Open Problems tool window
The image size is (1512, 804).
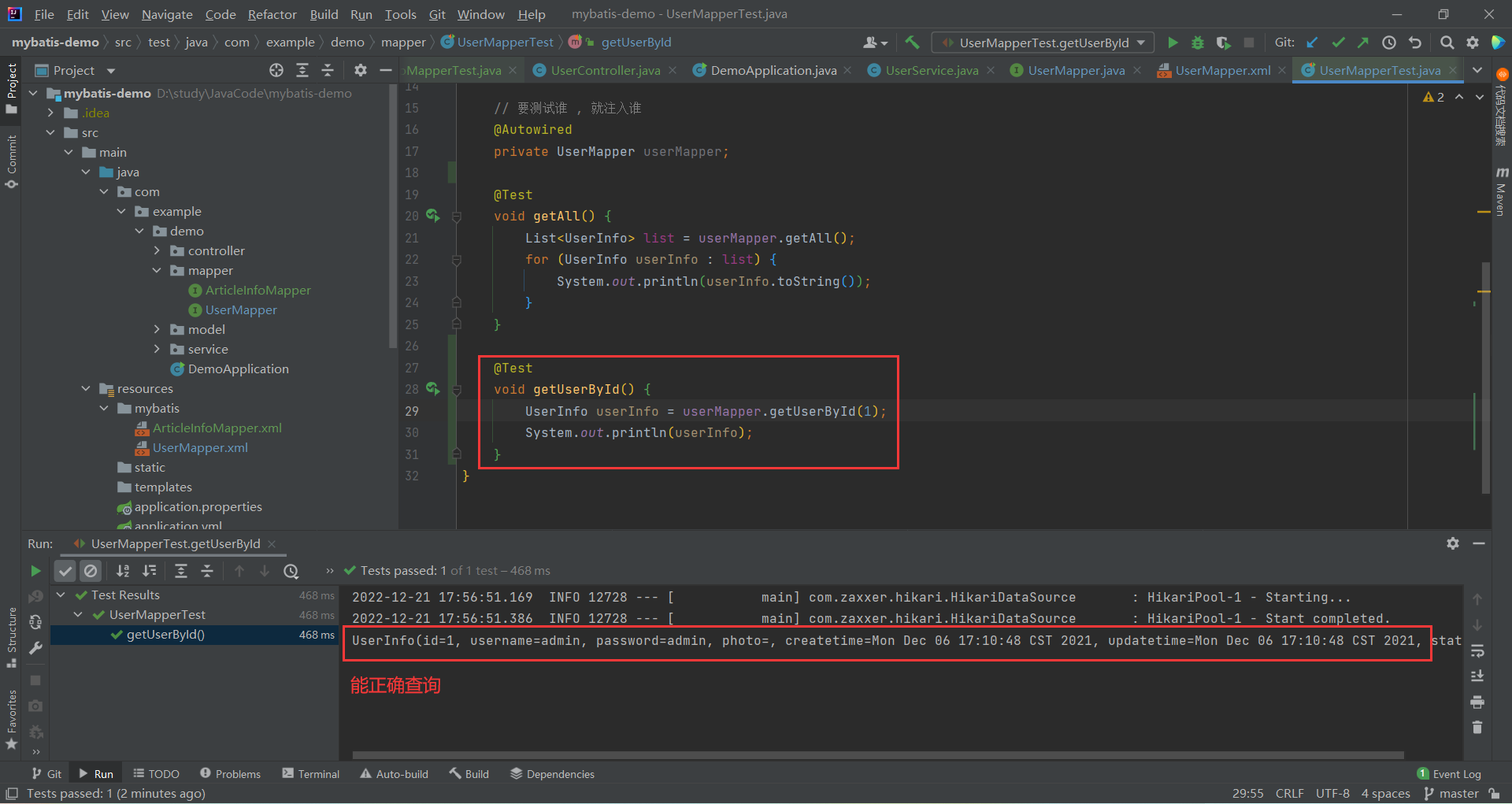pos(230,774)
